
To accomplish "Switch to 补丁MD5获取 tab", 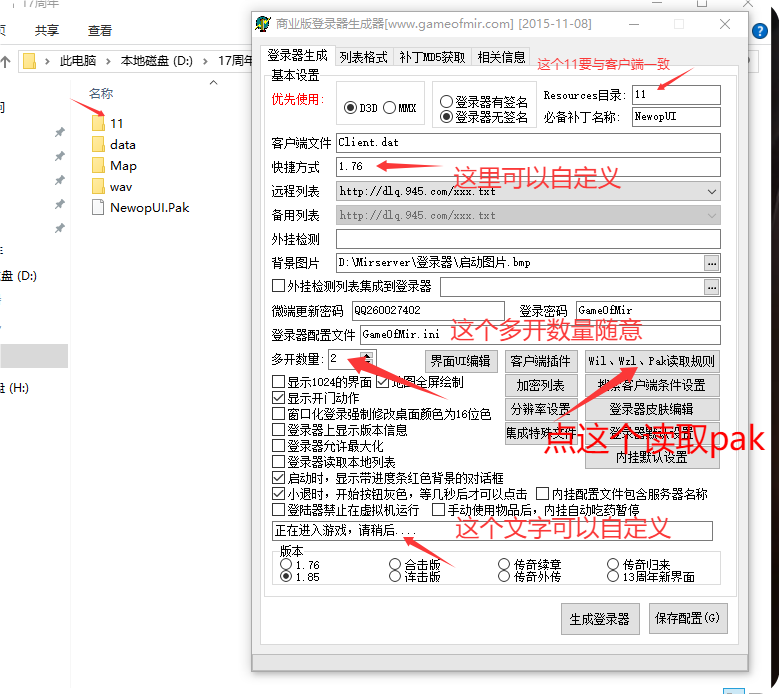I will click(x=432, y=57).
